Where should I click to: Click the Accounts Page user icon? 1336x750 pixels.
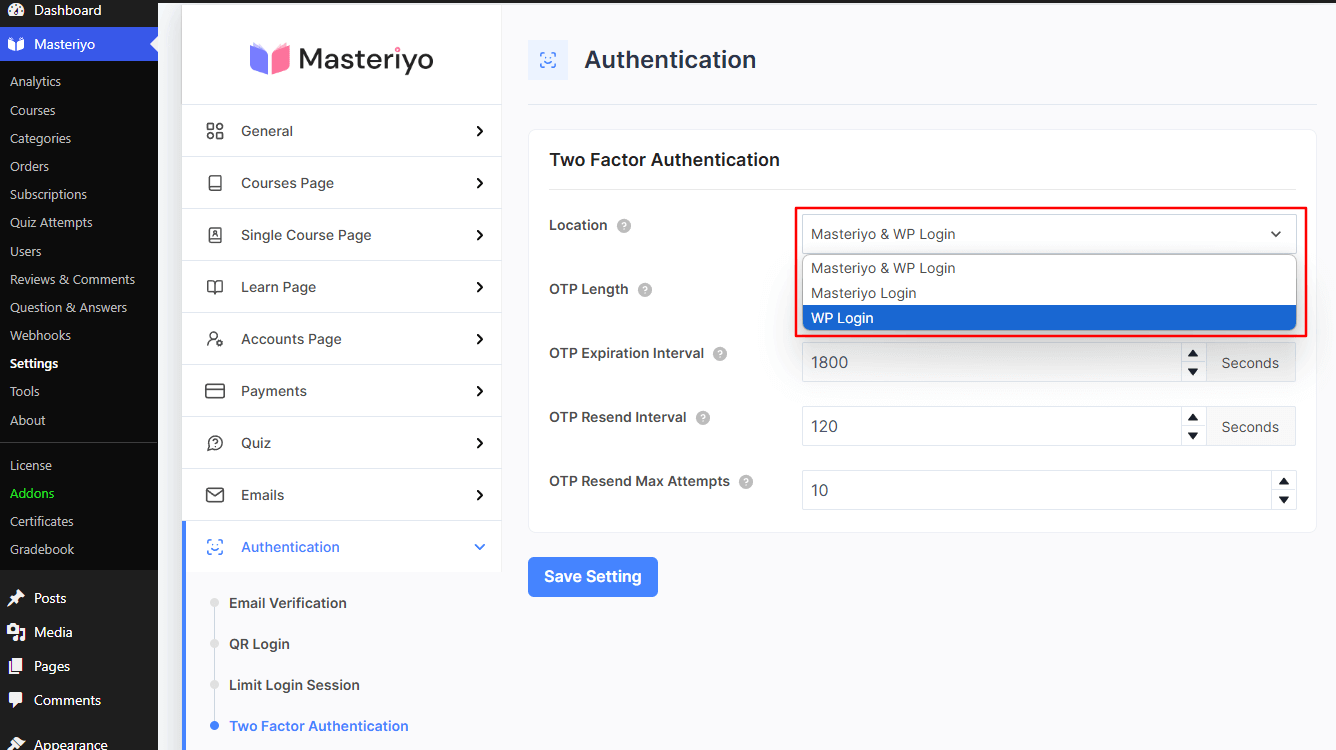coord(215,339)
